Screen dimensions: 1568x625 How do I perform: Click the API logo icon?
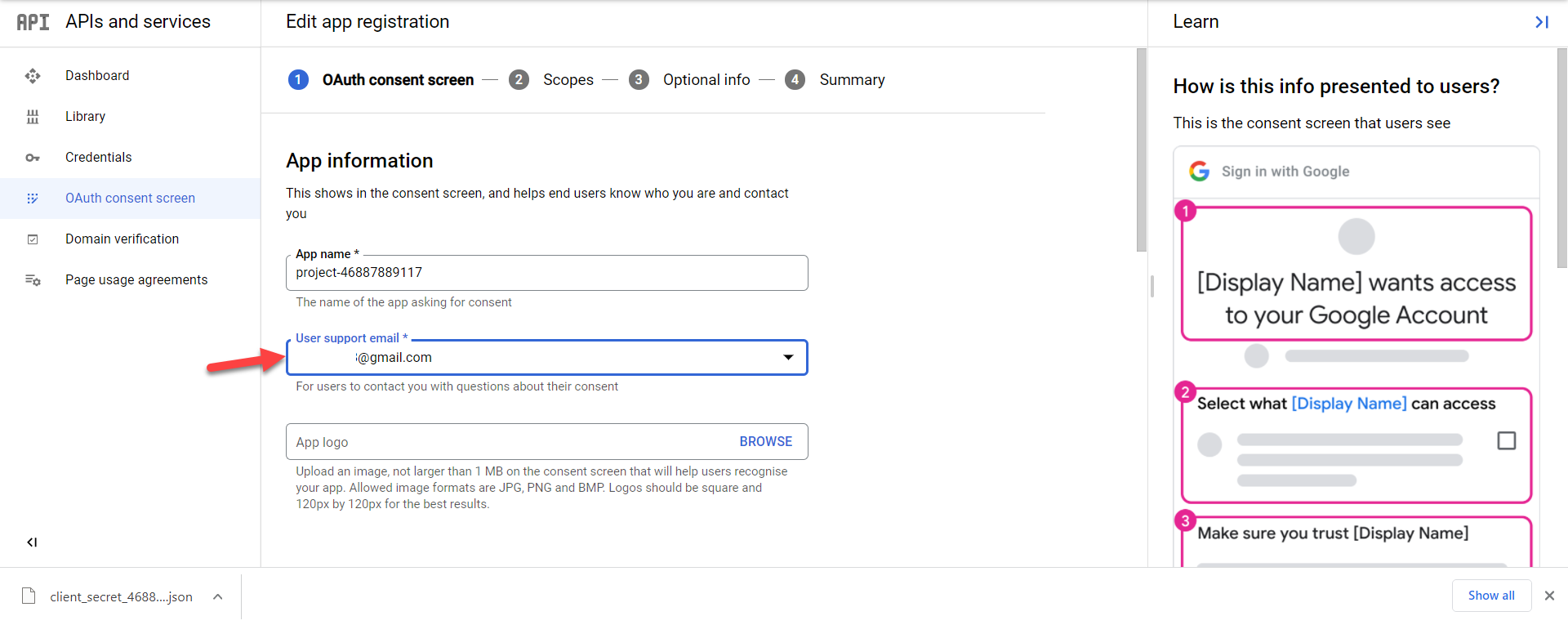33,22
